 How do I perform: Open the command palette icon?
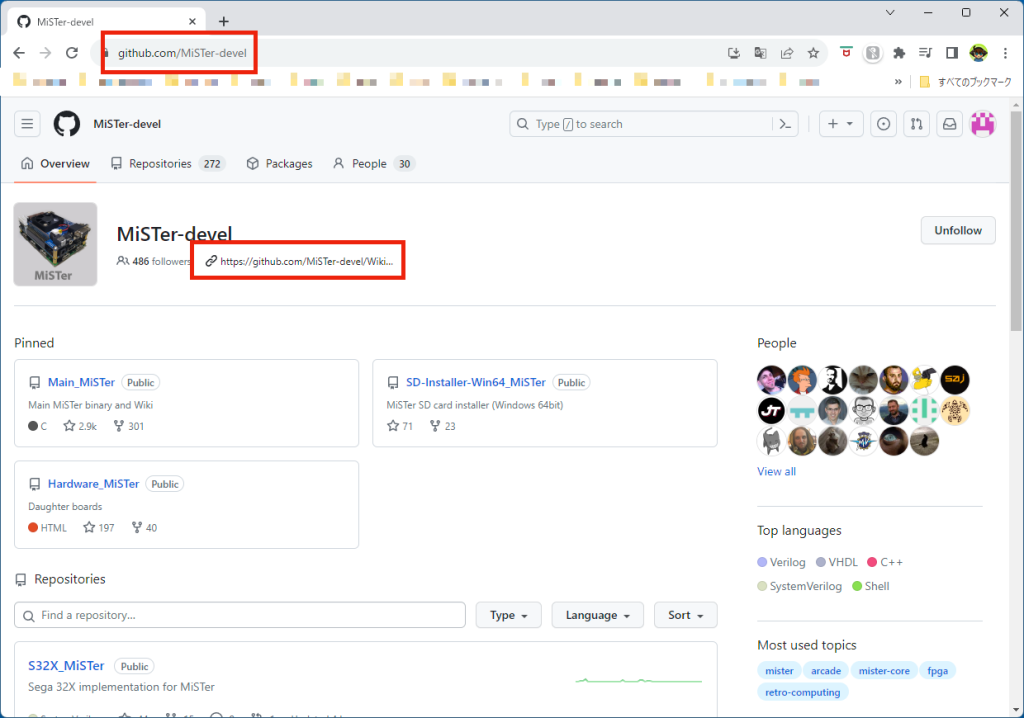tap(786, 124)
